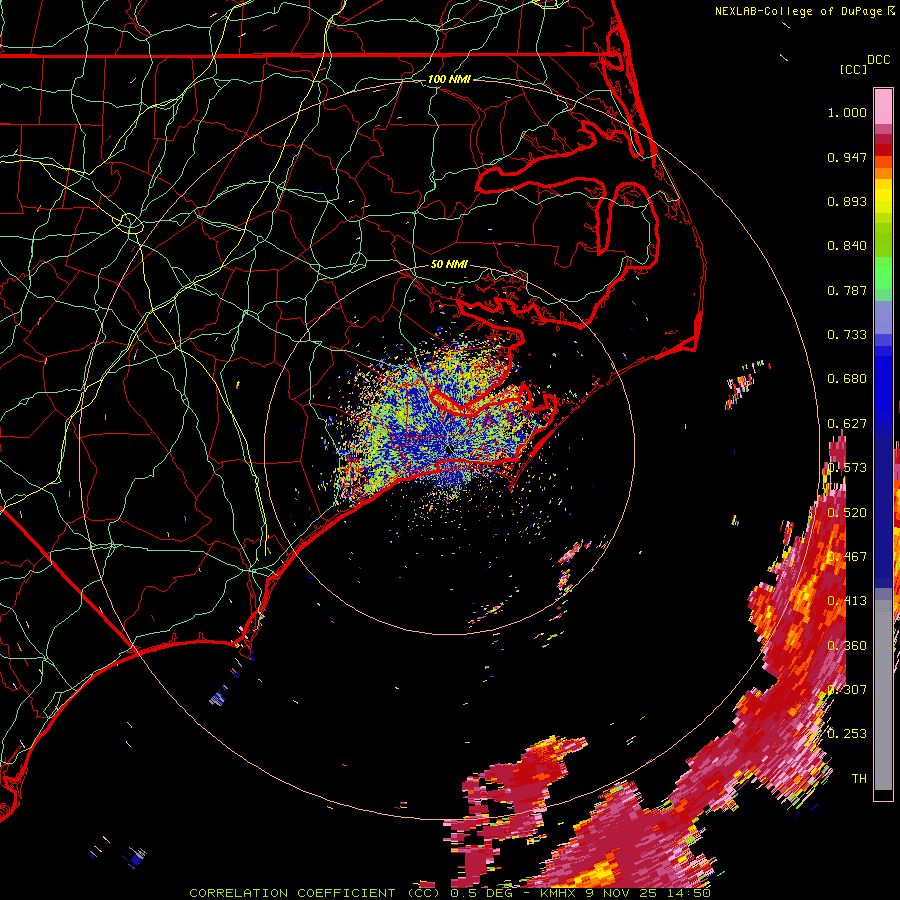
Task: Select the 0.253 legend value
Action: coord(847,734)
